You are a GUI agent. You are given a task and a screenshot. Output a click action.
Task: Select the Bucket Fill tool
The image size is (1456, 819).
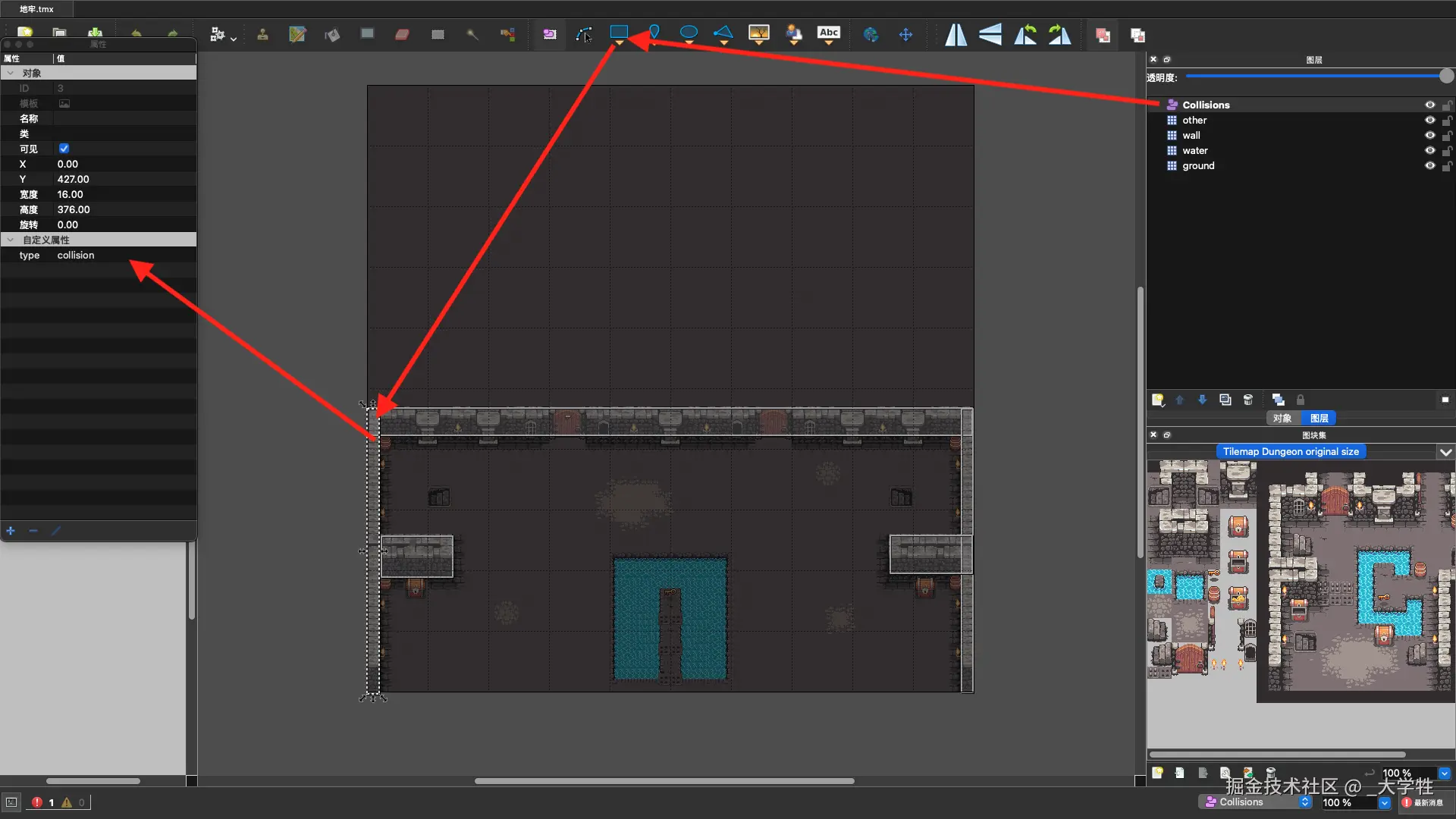pos(332,35)
